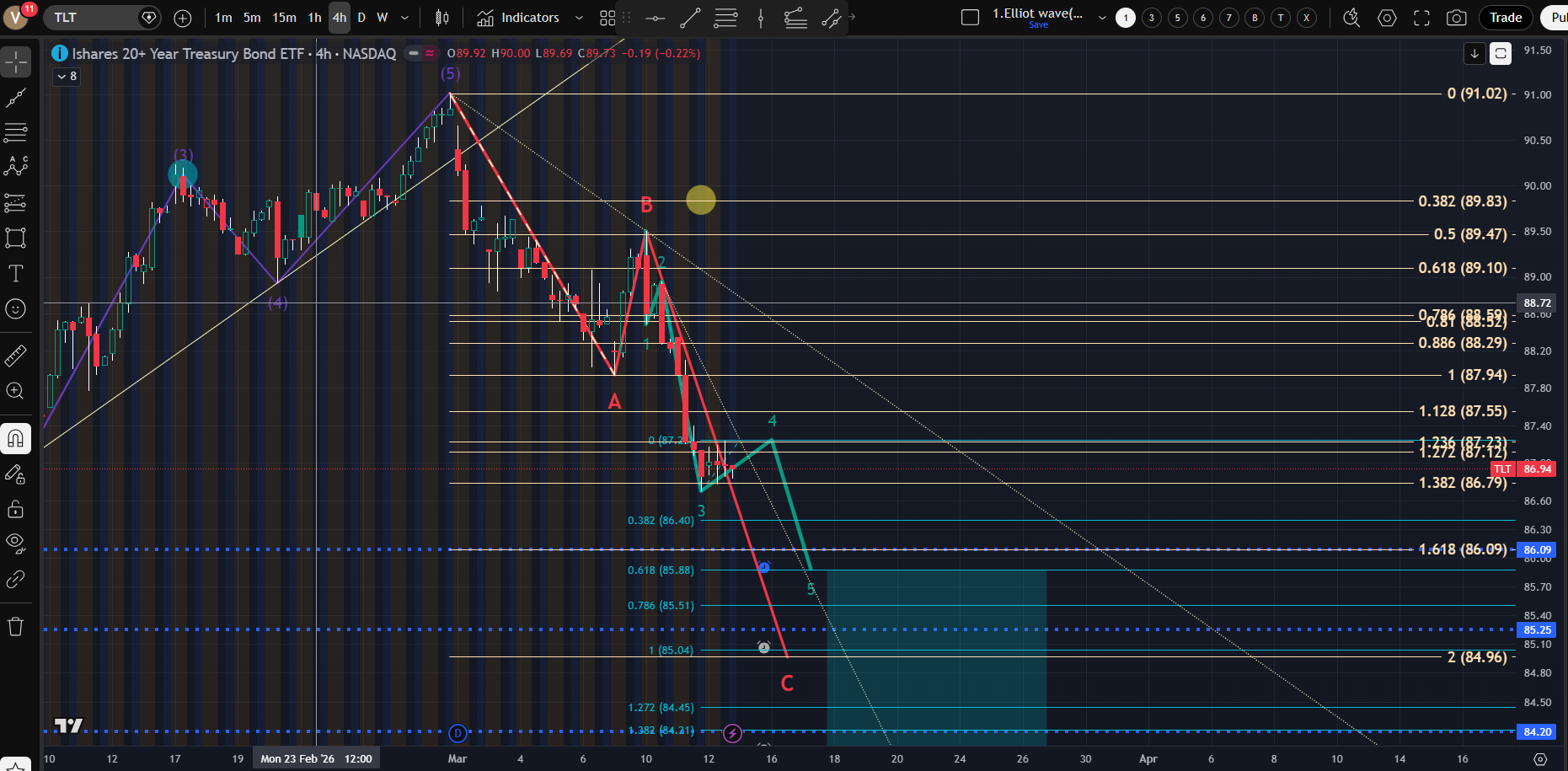Expand the collapsed indicators legend showing 8
Image resolution: width=1568 pixels, height=771 pixels.
pyautogui.click(x=67, y=77)
